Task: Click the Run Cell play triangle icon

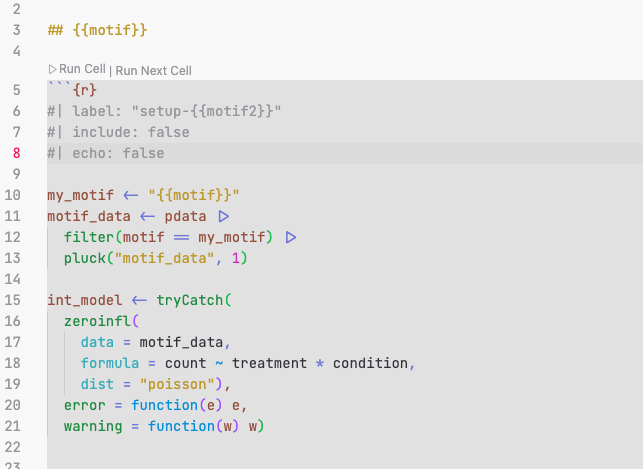Action: click(53, 69)
